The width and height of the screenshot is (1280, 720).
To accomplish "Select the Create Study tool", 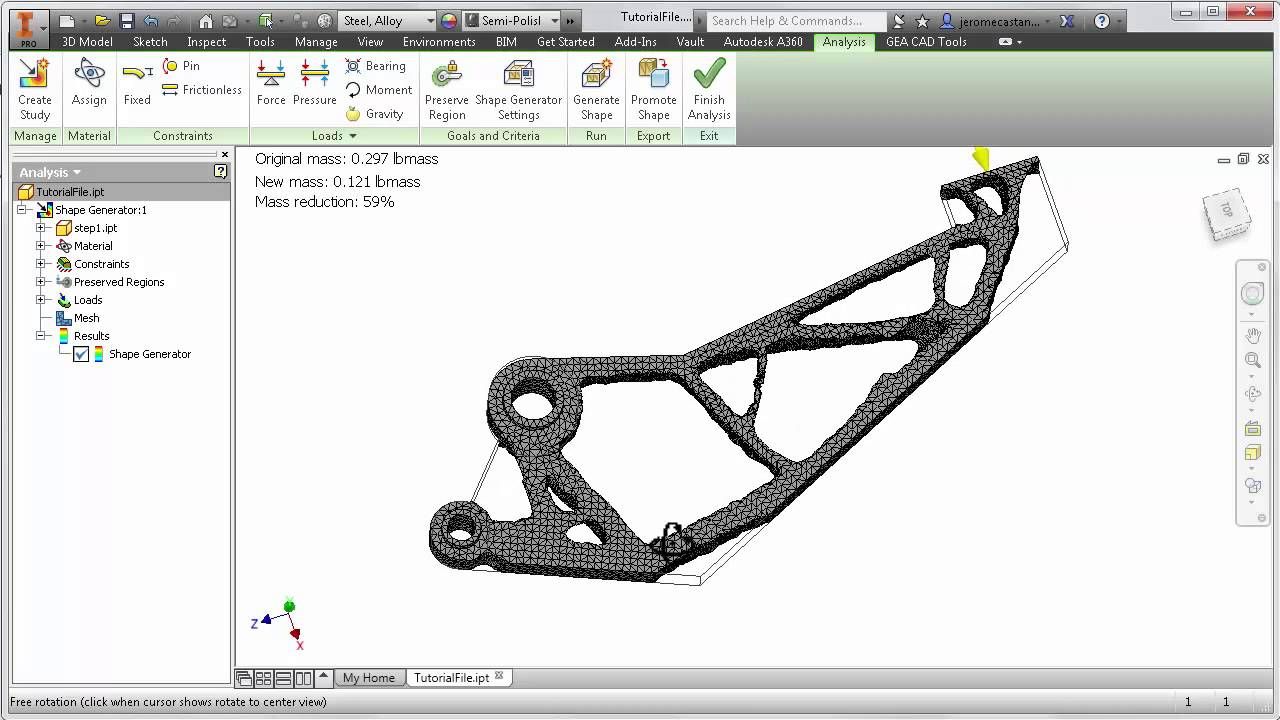I will 34,88.
